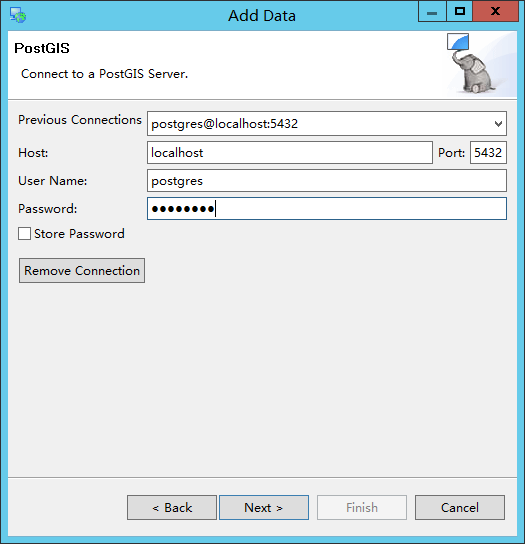525x544 pixels.
Task: Minimize the Add Data window
Action: click(432, 12)
